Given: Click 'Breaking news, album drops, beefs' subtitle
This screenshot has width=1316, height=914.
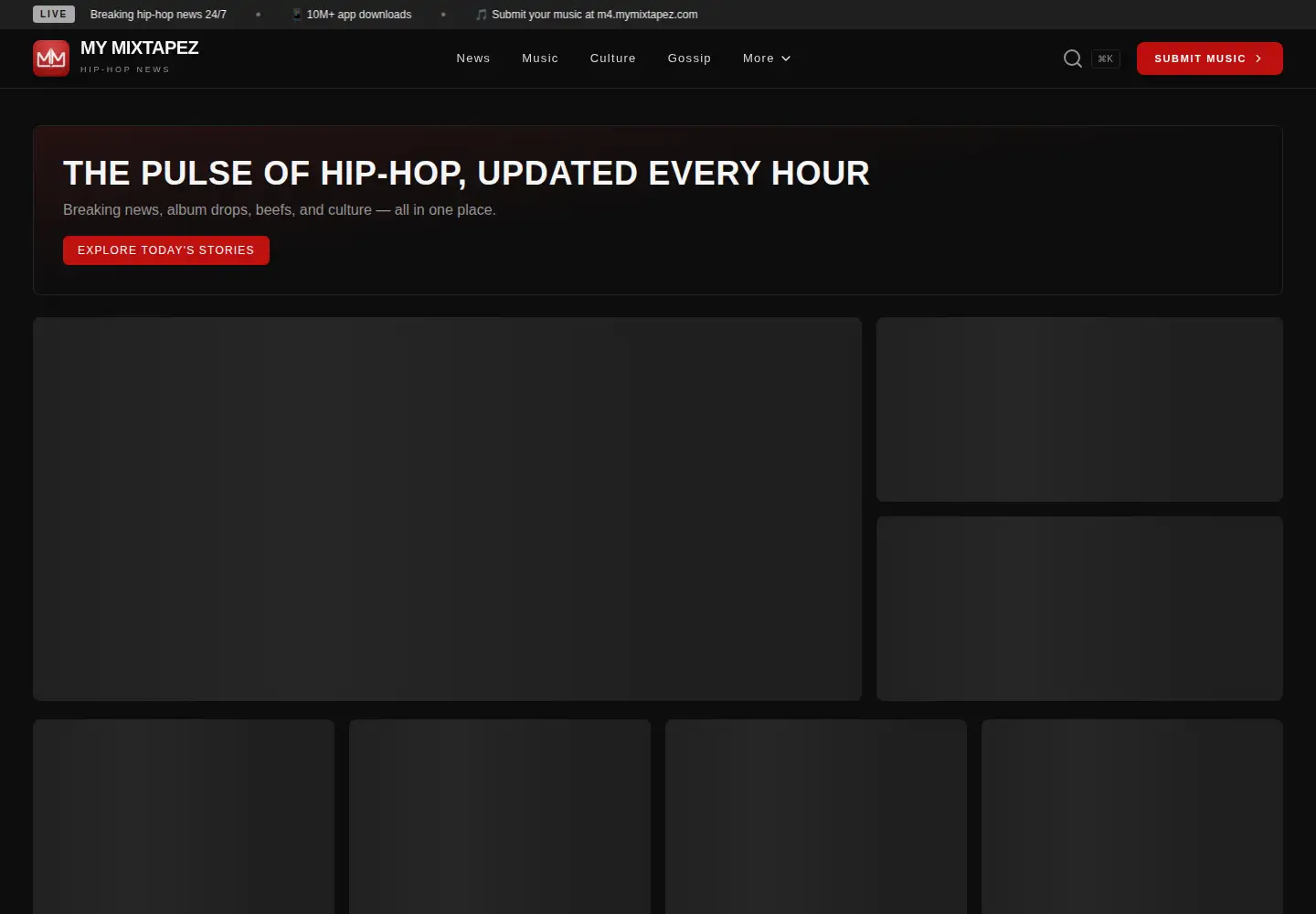Looking at the screenshot, I should click(x=280, y=210).
